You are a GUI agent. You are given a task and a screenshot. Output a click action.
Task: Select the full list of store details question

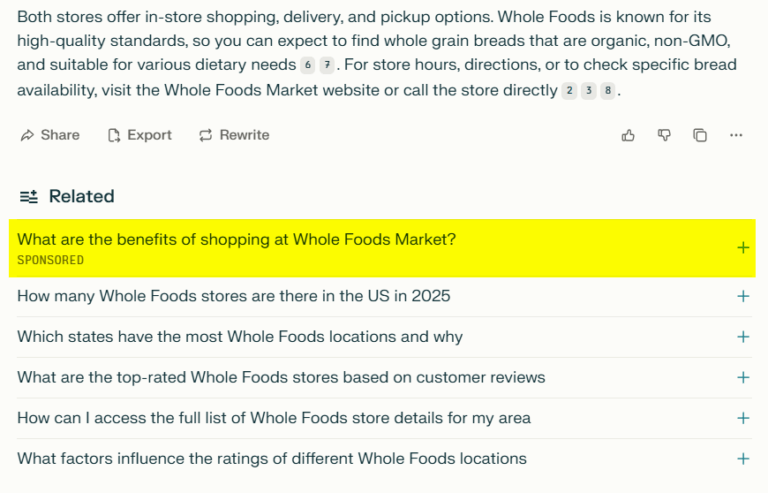(x=273, y=418)
